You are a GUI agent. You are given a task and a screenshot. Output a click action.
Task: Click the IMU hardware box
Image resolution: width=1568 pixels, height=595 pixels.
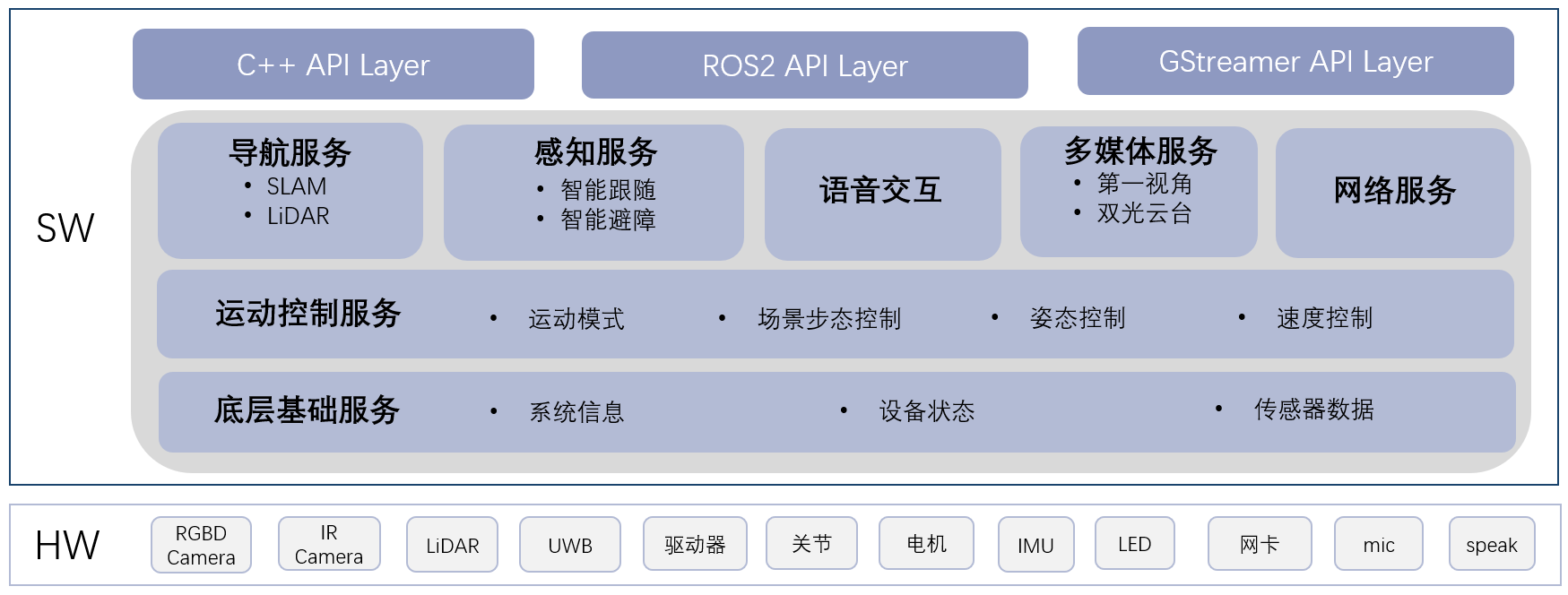[x=1035, y=545]
